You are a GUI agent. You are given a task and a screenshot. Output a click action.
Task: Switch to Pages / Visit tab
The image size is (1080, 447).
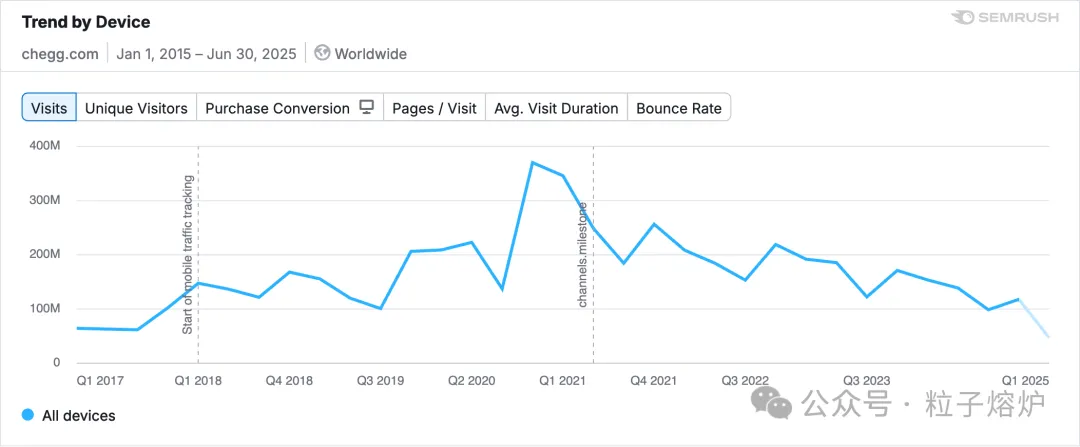tap(435, 108)
